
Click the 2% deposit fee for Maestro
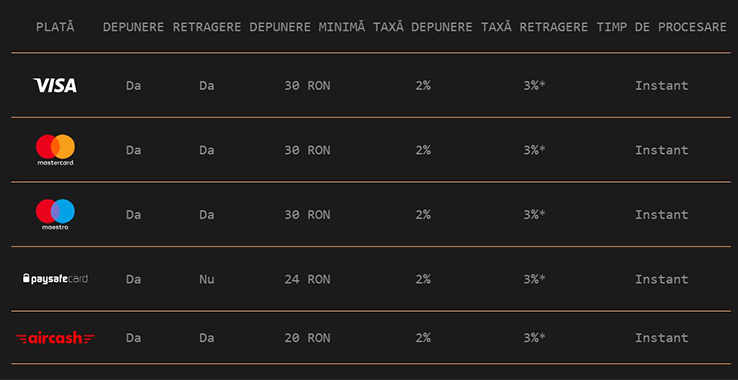[x=423, y=215]
